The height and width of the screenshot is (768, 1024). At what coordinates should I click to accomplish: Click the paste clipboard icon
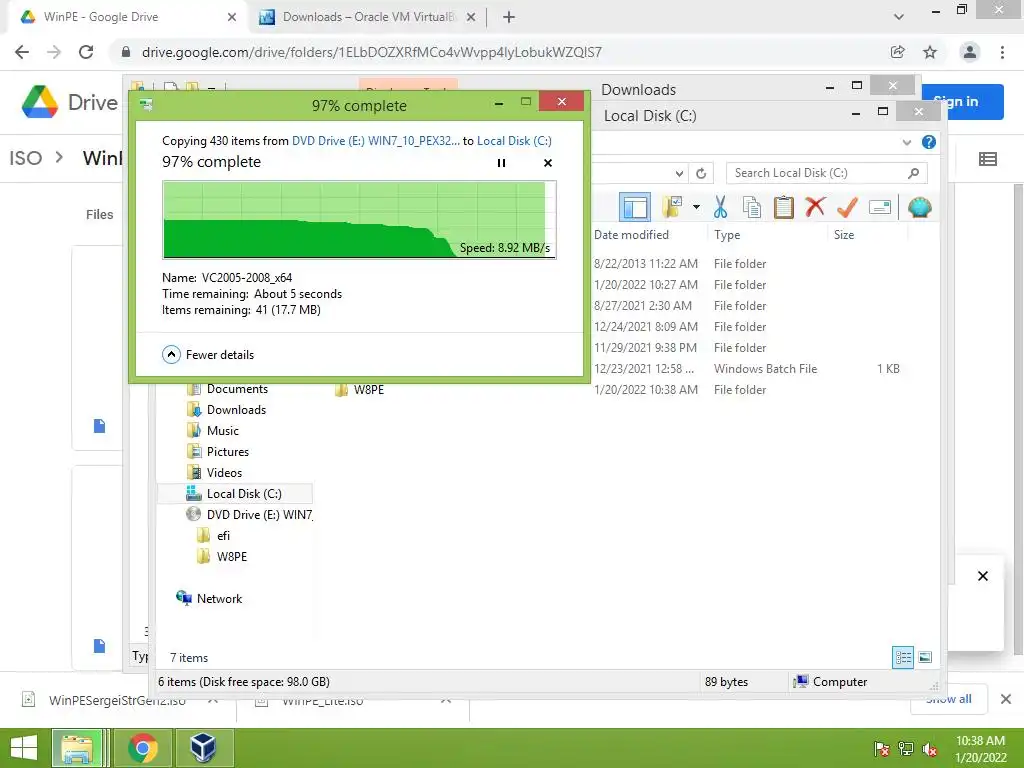pyautogui.click(x=784, y=208)
